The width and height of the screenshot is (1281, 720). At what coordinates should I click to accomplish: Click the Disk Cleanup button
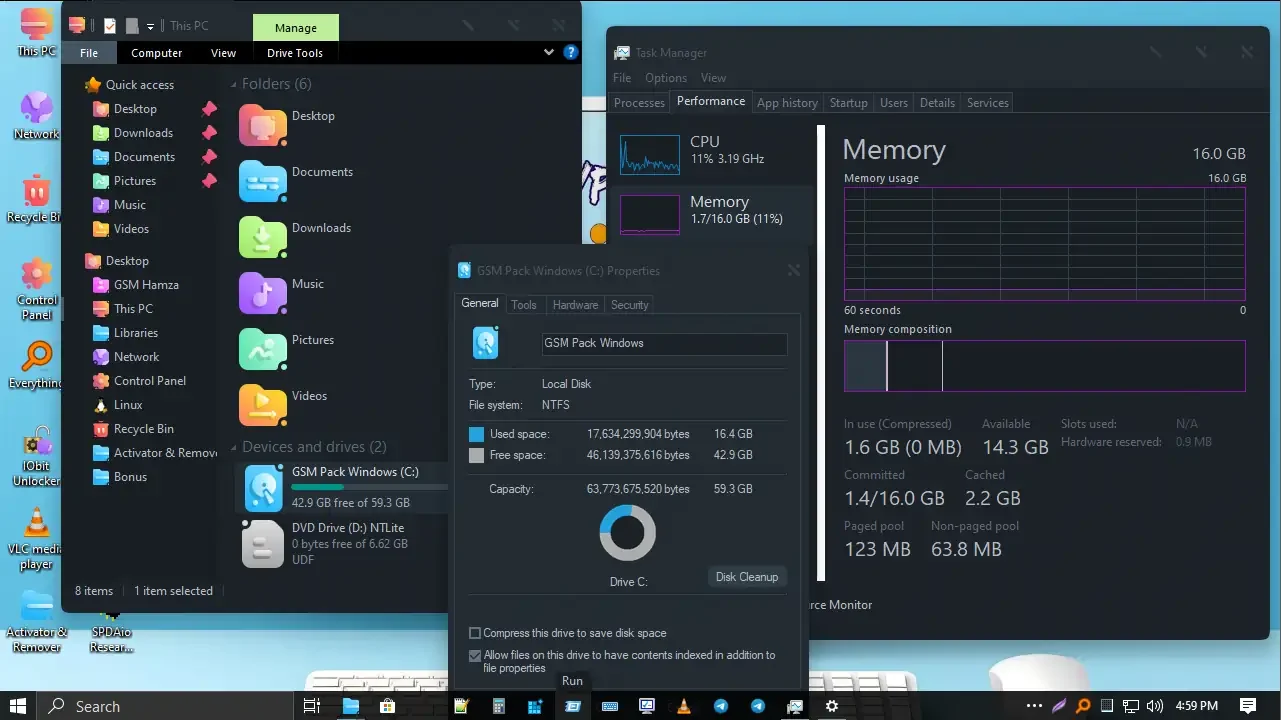747,577
